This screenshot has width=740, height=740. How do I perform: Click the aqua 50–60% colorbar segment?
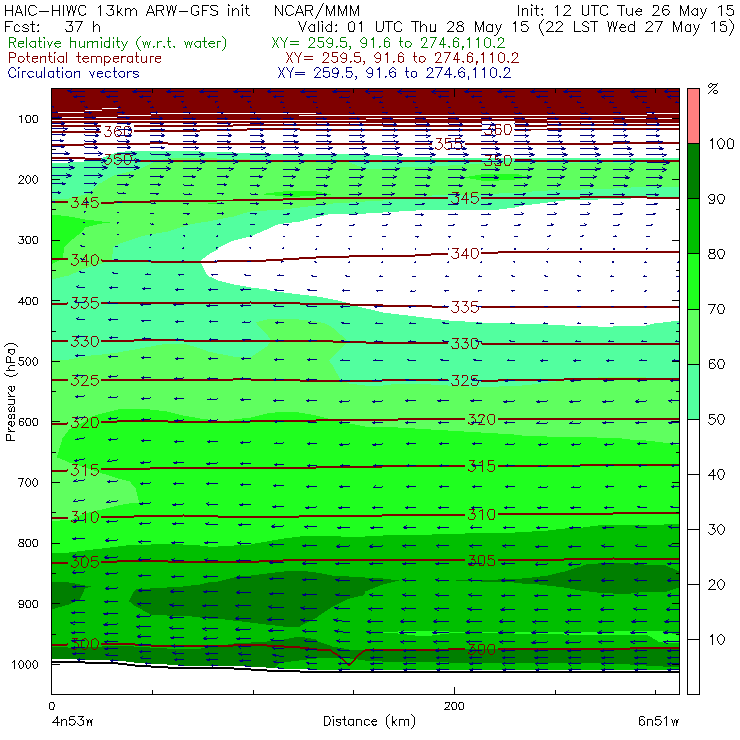(x=693, y=392)
